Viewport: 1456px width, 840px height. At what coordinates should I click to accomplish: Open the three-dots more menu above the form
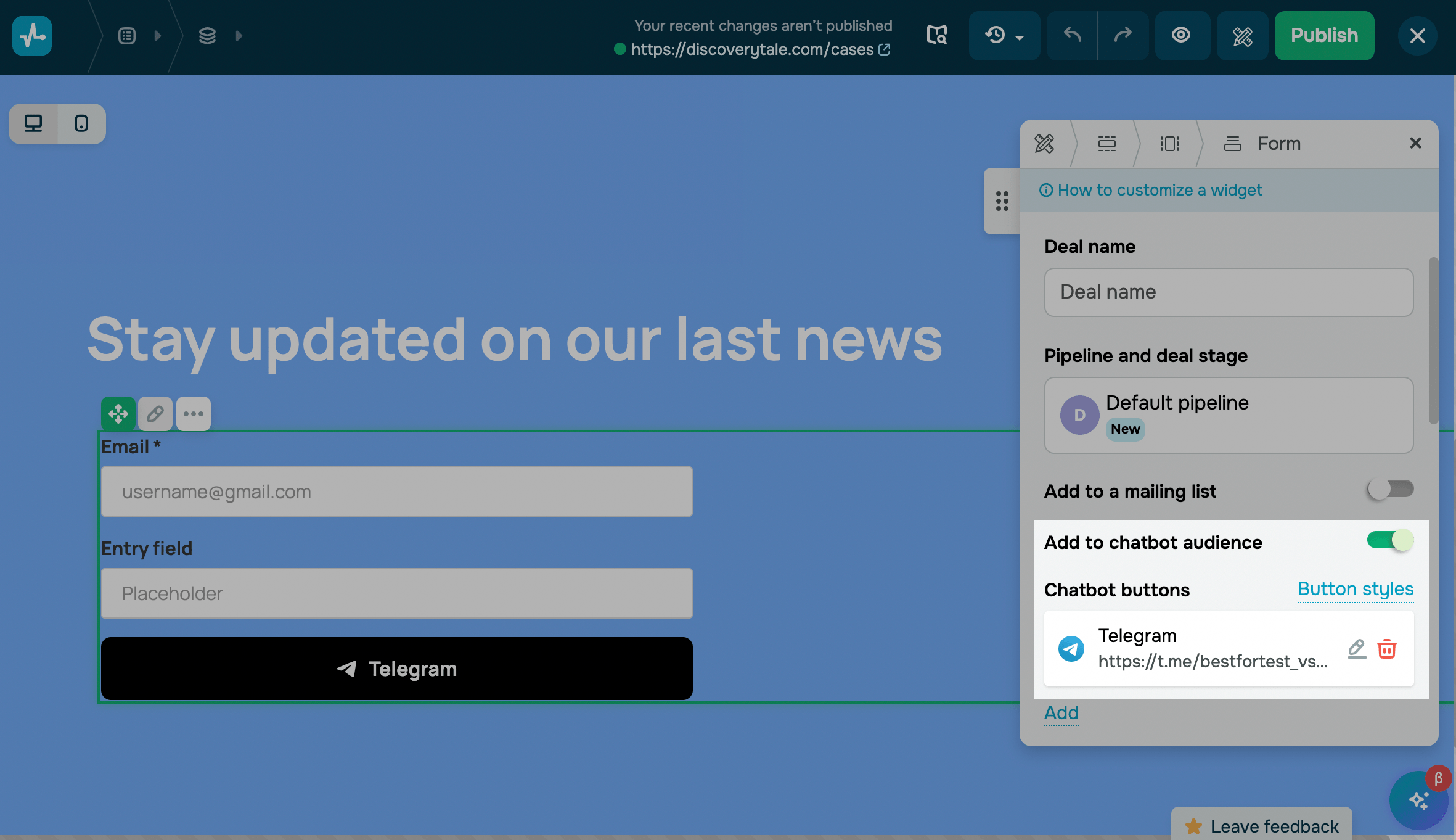click(194, 414)
